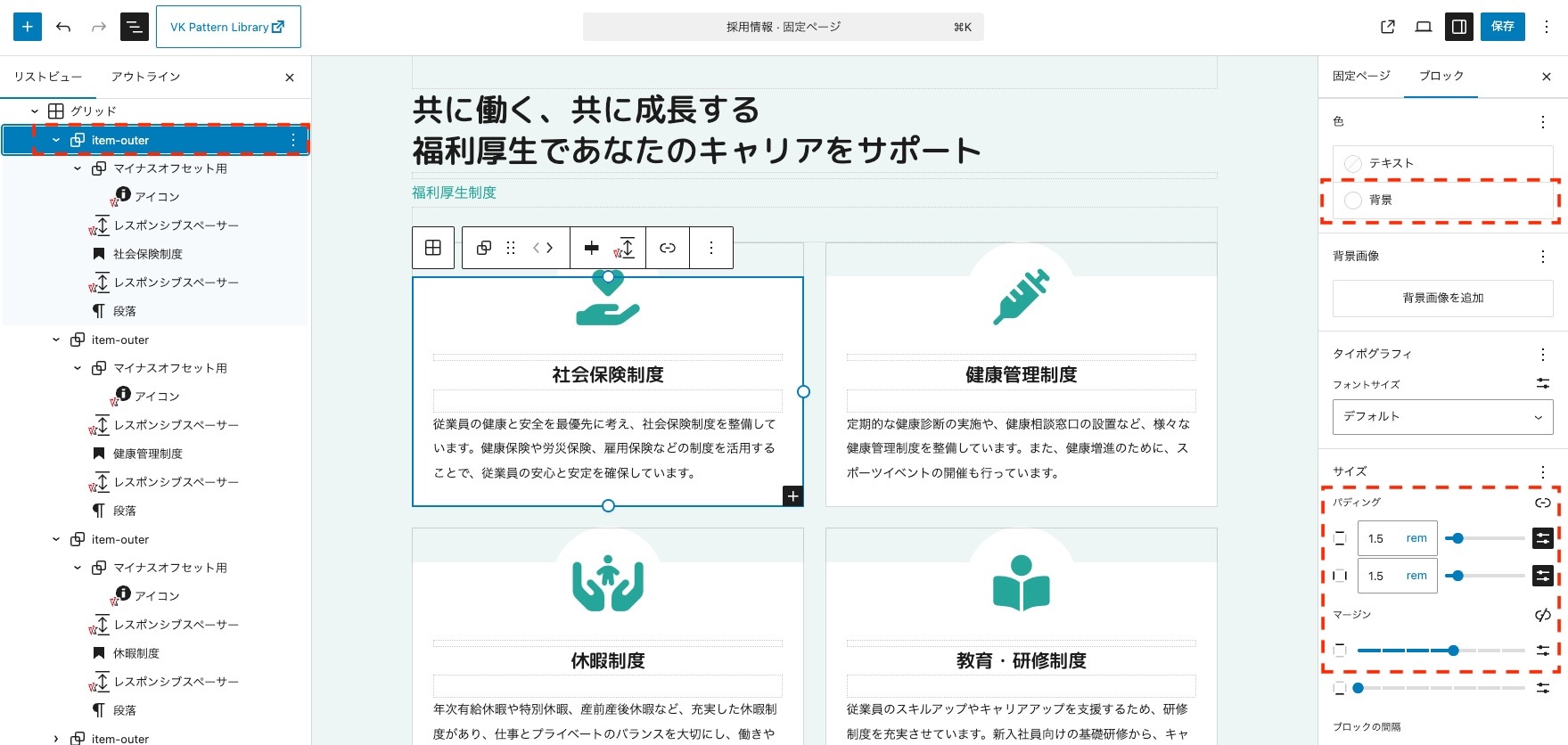Switch to the 固定ページ settings tab

(1360, 76)
